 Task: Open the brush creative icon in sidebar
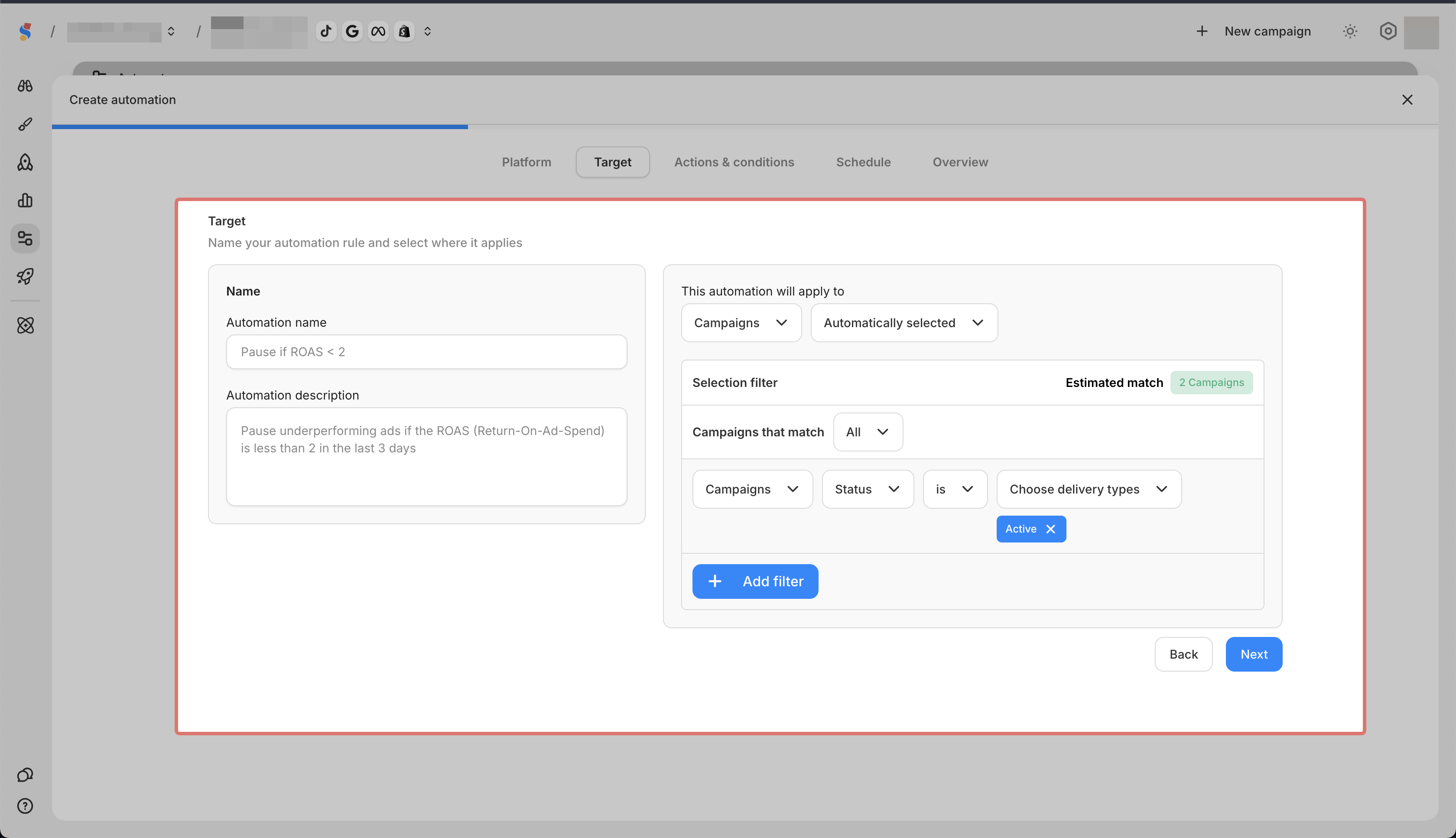(25, 124)
